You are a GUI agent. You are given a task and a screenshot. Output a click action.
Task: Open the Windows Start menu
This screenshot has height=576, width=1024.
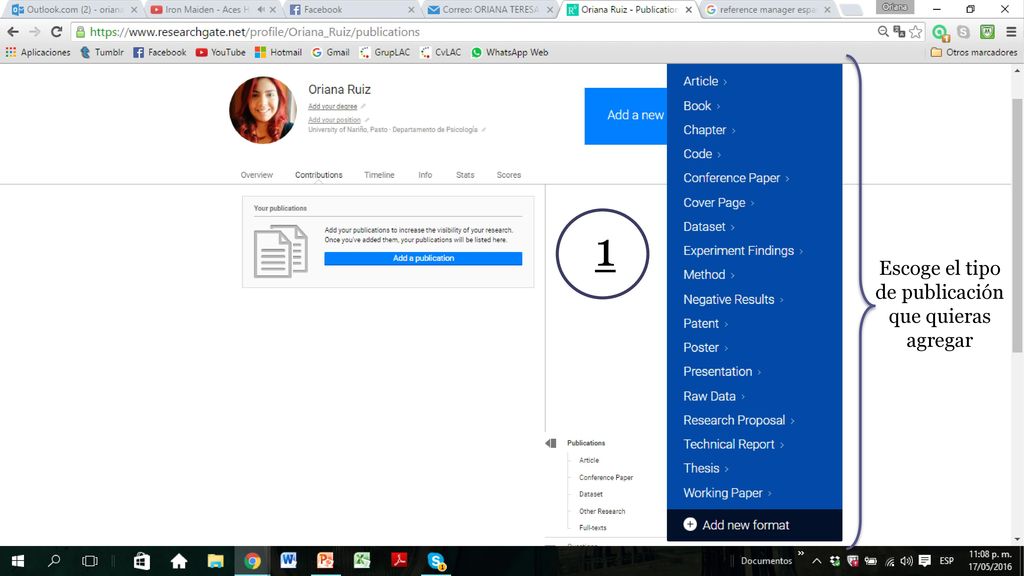18,561
